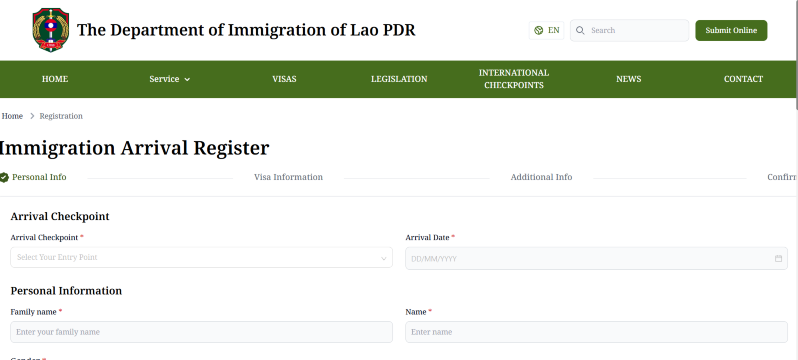Select the Additional Info step
The width and height of the screenshot is (798, 360).
point(541,177)
